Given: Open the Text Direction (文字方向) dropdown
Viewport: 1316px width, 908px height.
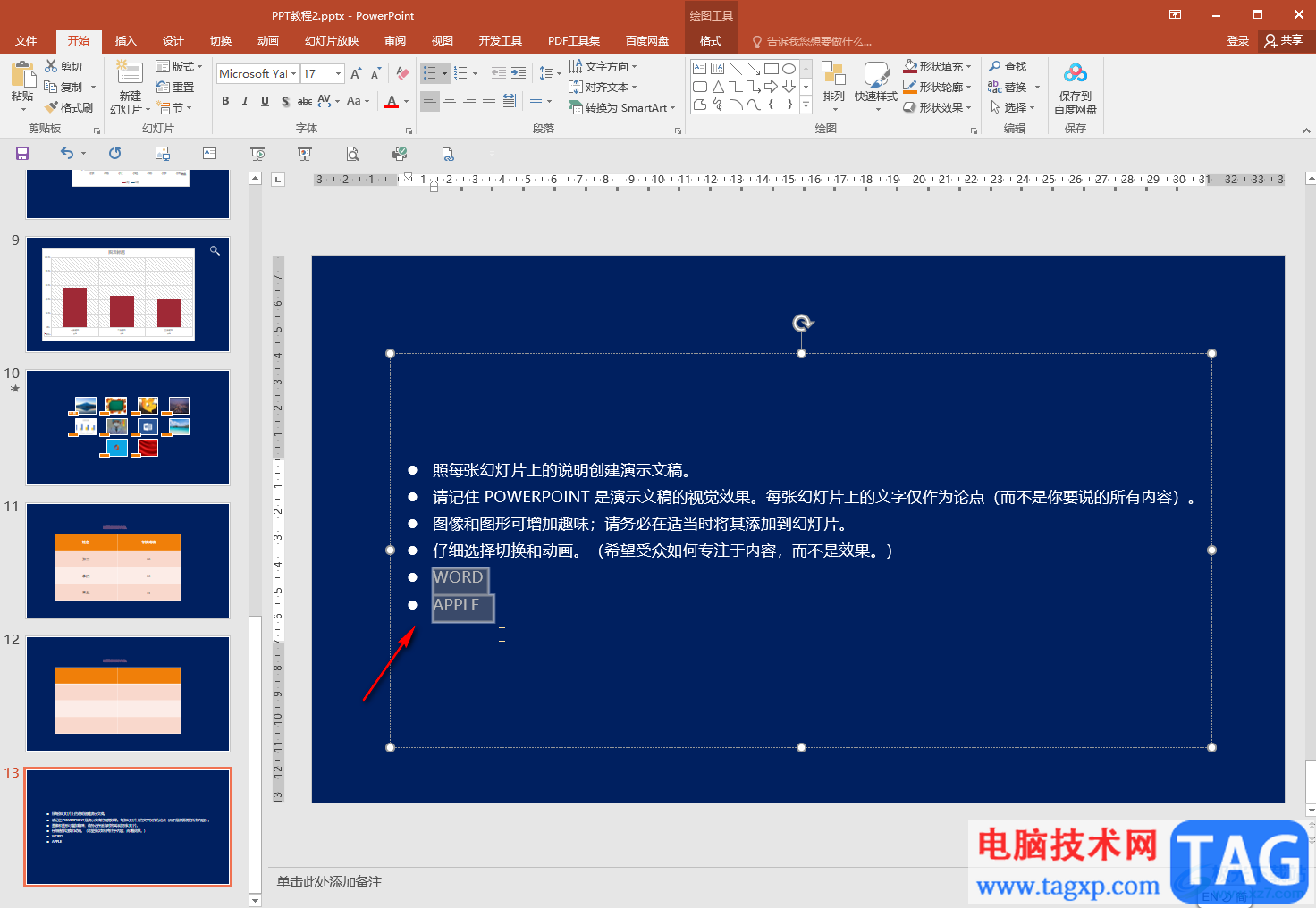Looking at the screenshot, I should click(x=603, y=66).
